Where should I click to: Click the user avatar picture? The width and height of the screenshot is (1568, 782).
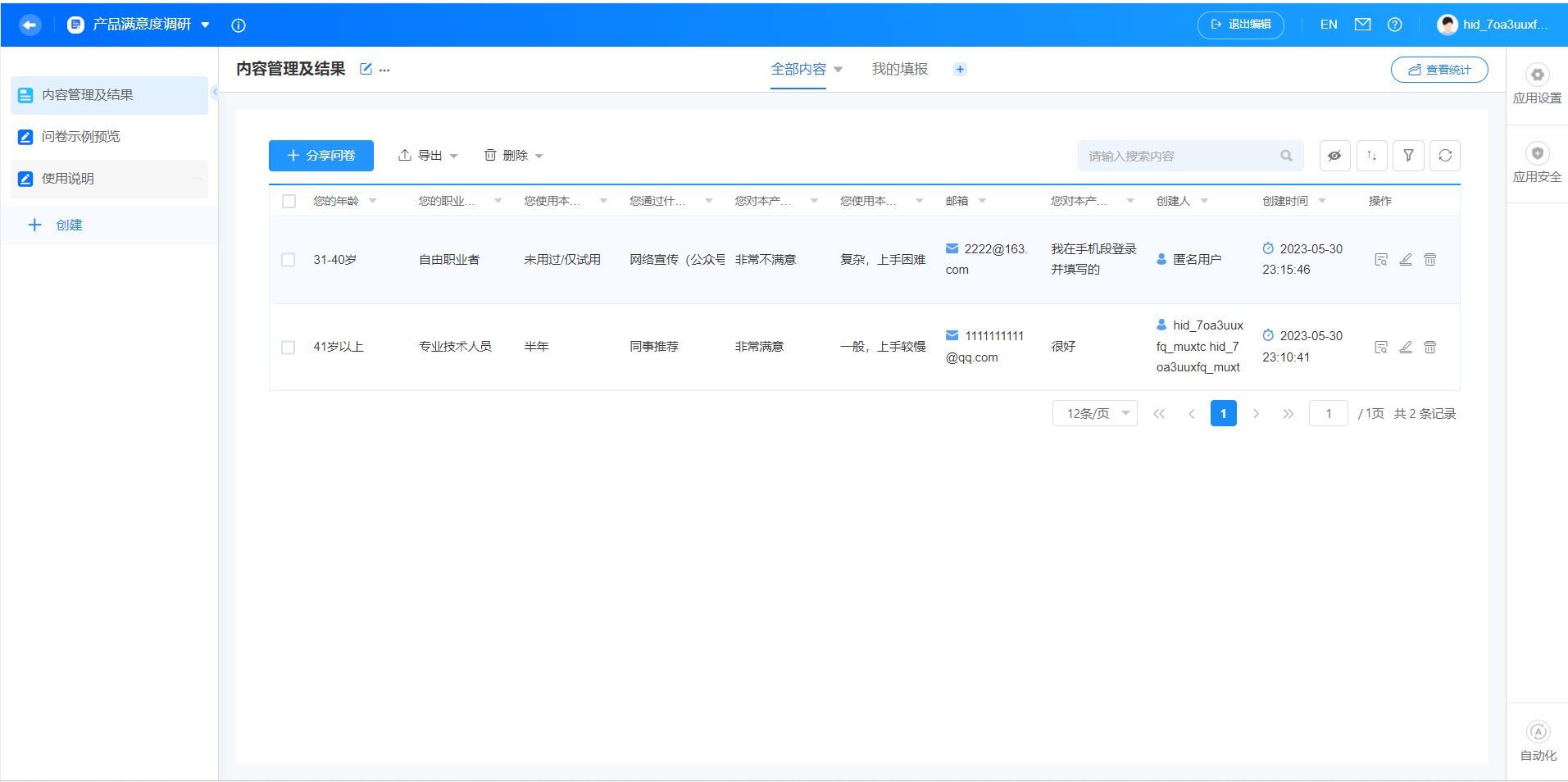click(x=1448, y=25)
